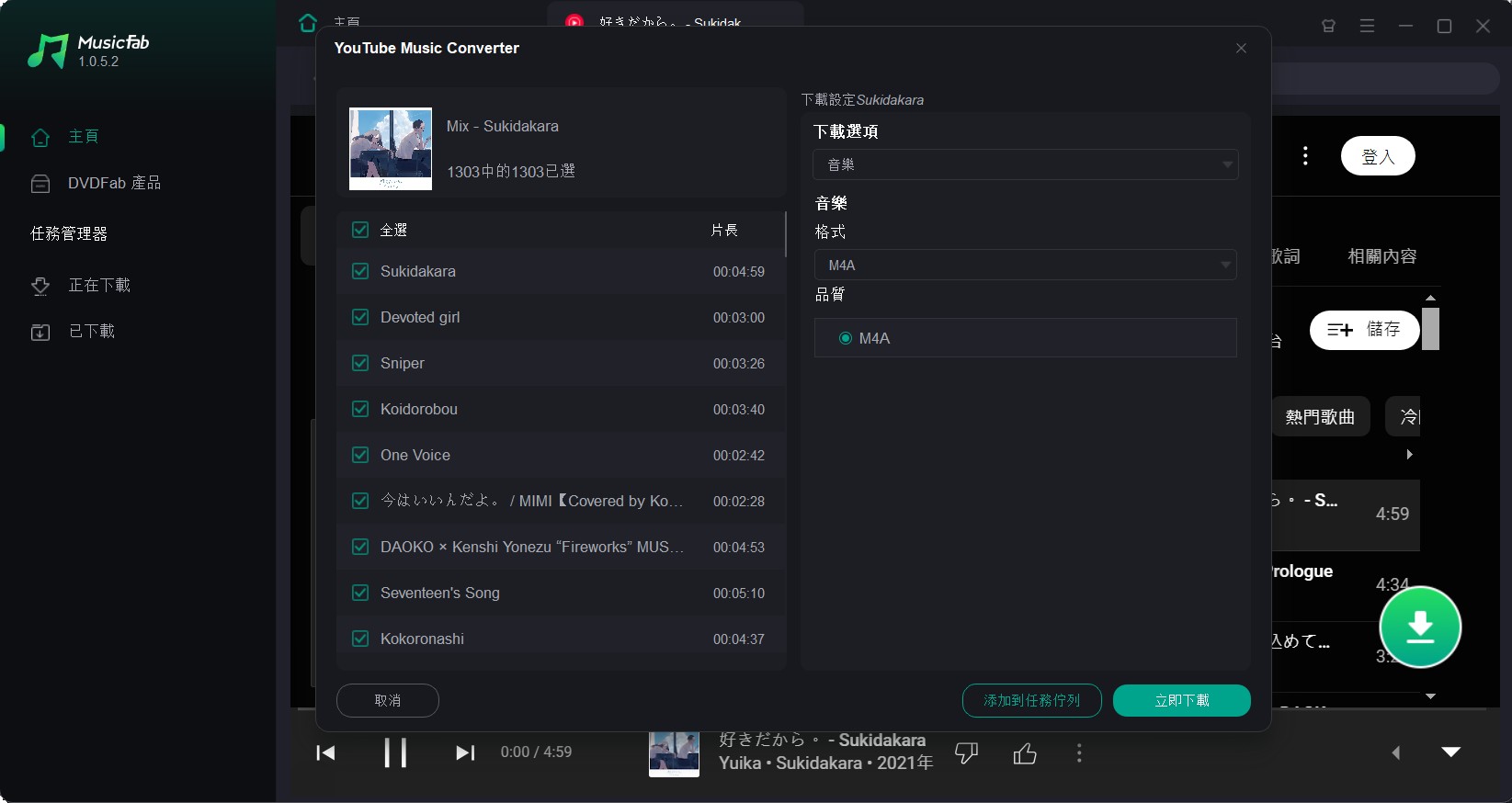Click the Kokoronashi title in the track list
This screenshot has width=1512, height=803.
pyautogui.click(x=422, y=639)
